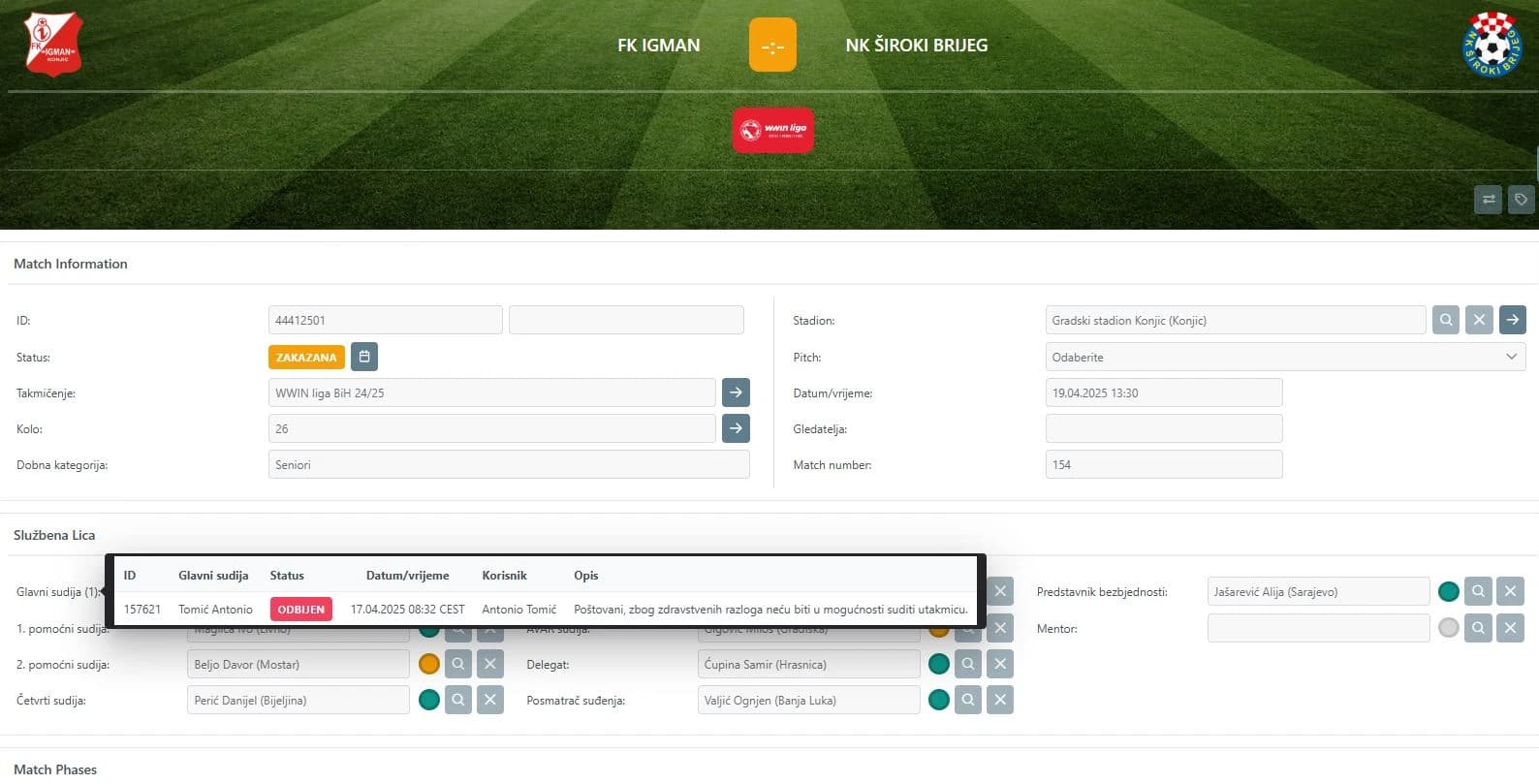
Task: Remove Beljo Davor from 2. pomoćni sudija
Action: (x=490, y=664)
